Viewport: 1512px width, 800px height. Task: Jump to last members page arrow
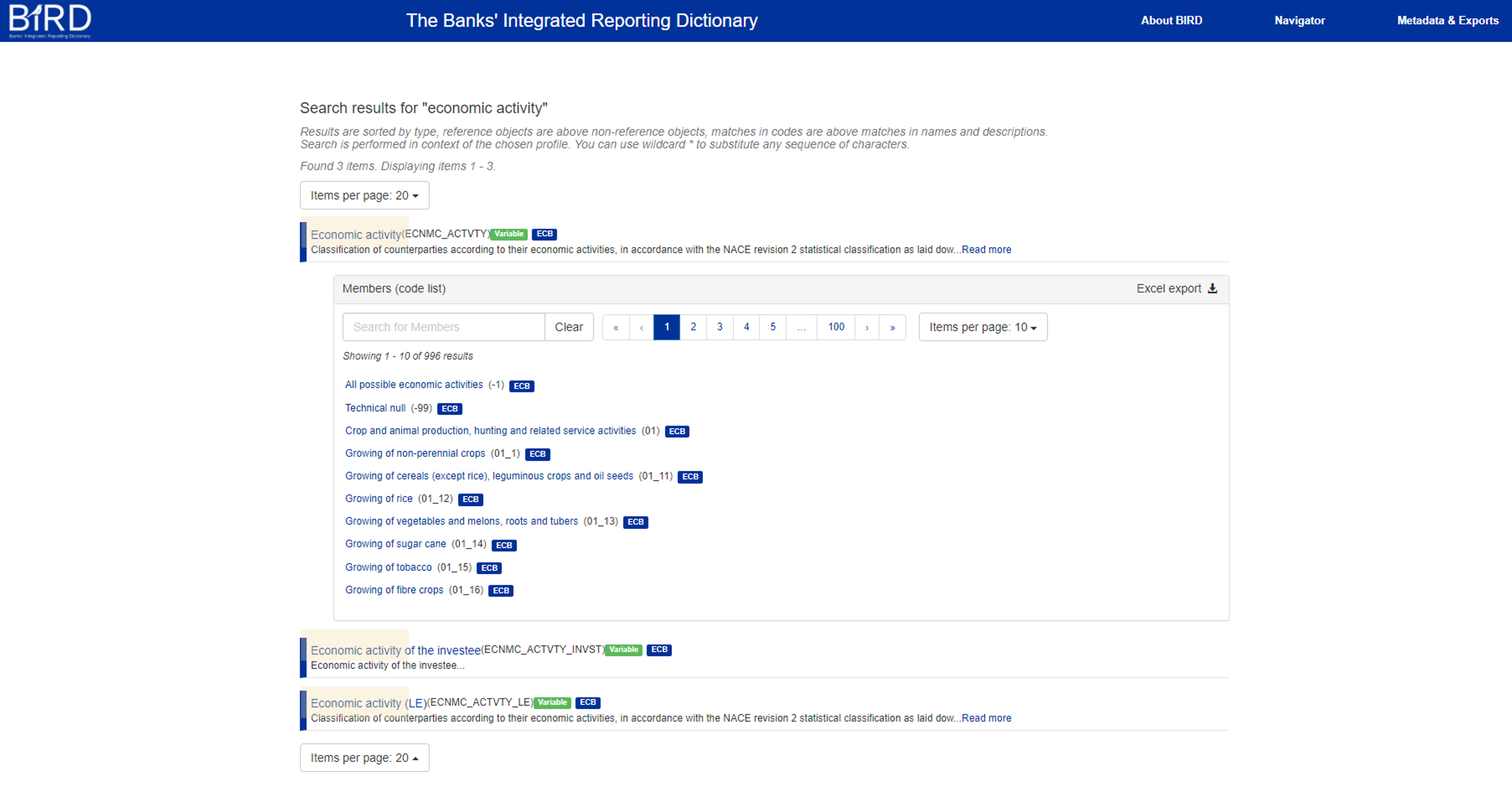tap(892, 327)
